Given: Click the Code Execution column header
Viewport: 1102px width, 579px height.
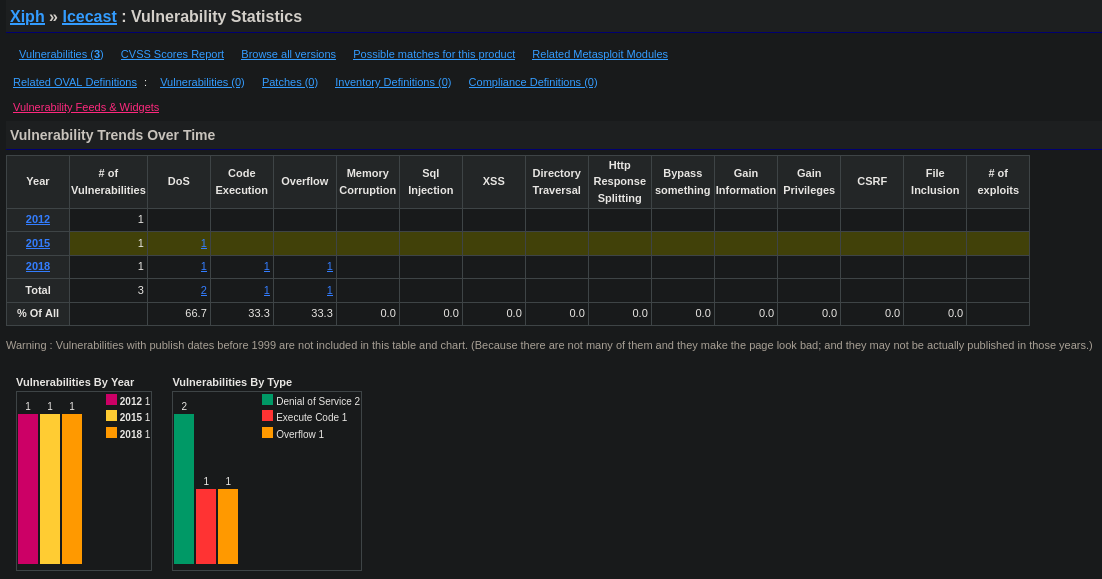Looking at the screenshot, I should pos(242,182).
